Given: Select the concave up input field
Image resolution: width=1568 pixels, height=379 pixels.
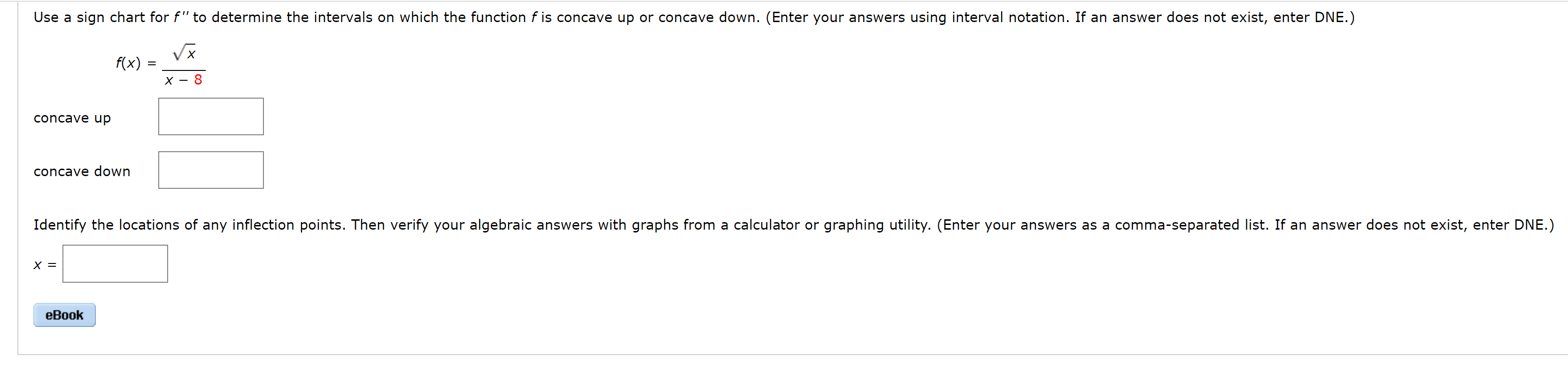Looking at the screenshot, I should click(210, 116).
